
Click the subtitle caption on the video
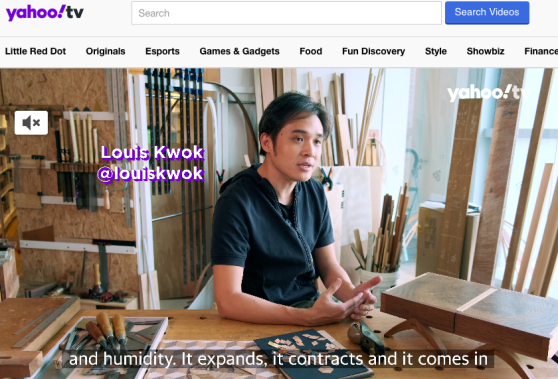pyautogui.click(x=278, y=359)
